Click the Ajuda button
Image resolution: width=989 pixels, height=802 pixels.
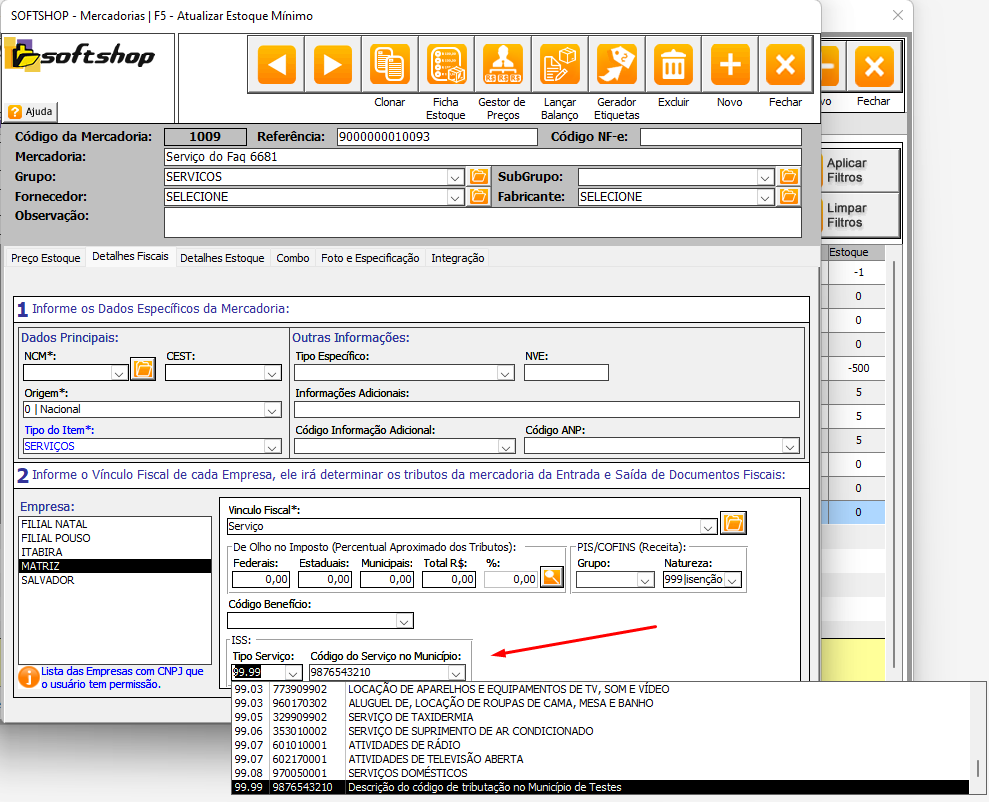[32, 111]
